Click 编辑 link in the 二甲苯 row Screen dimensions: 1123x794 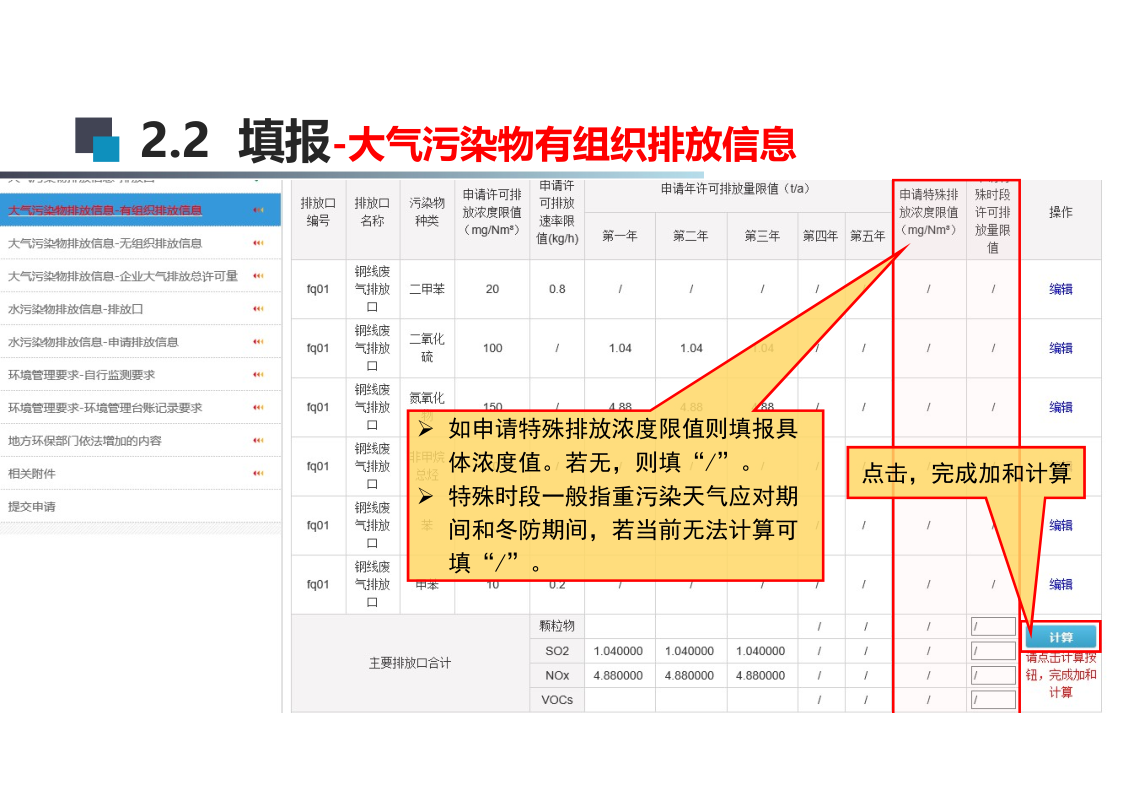pyautogui.click(x=1061, y=289)
